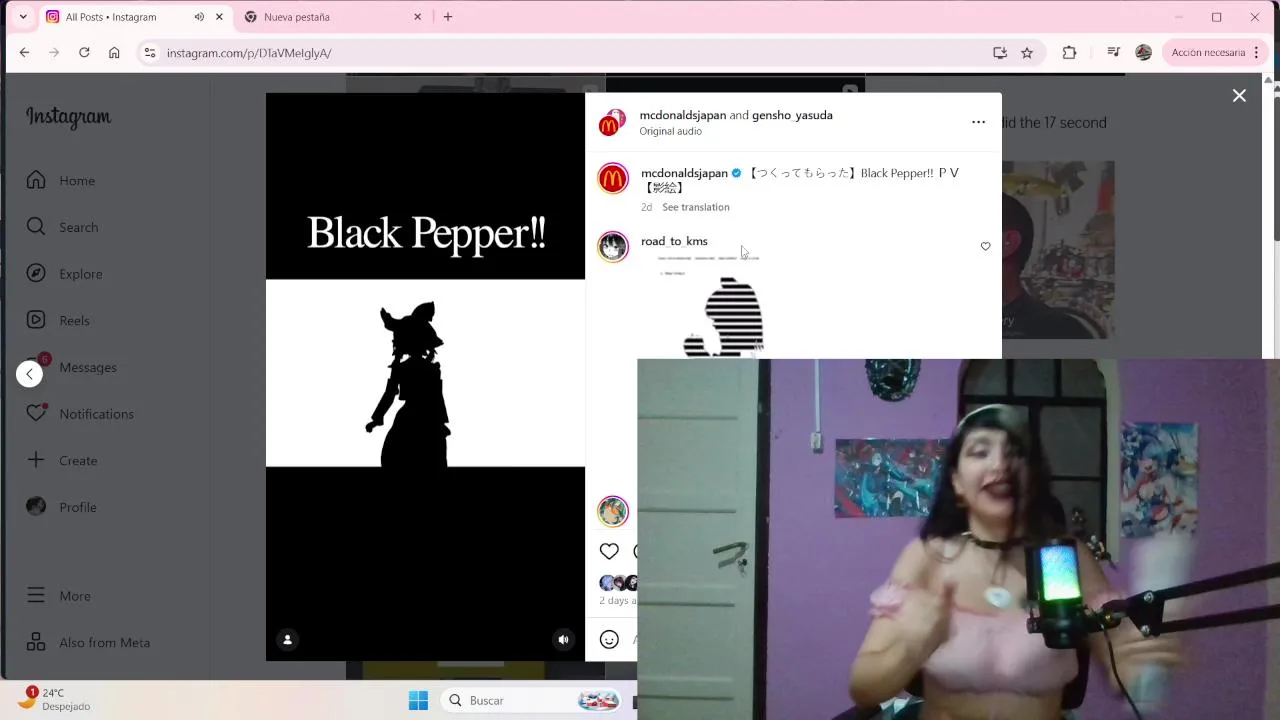Viewport: 1280px width, 720px height.
Task: Open weather widget 24°C Despejado
Action: pos(58,700)
